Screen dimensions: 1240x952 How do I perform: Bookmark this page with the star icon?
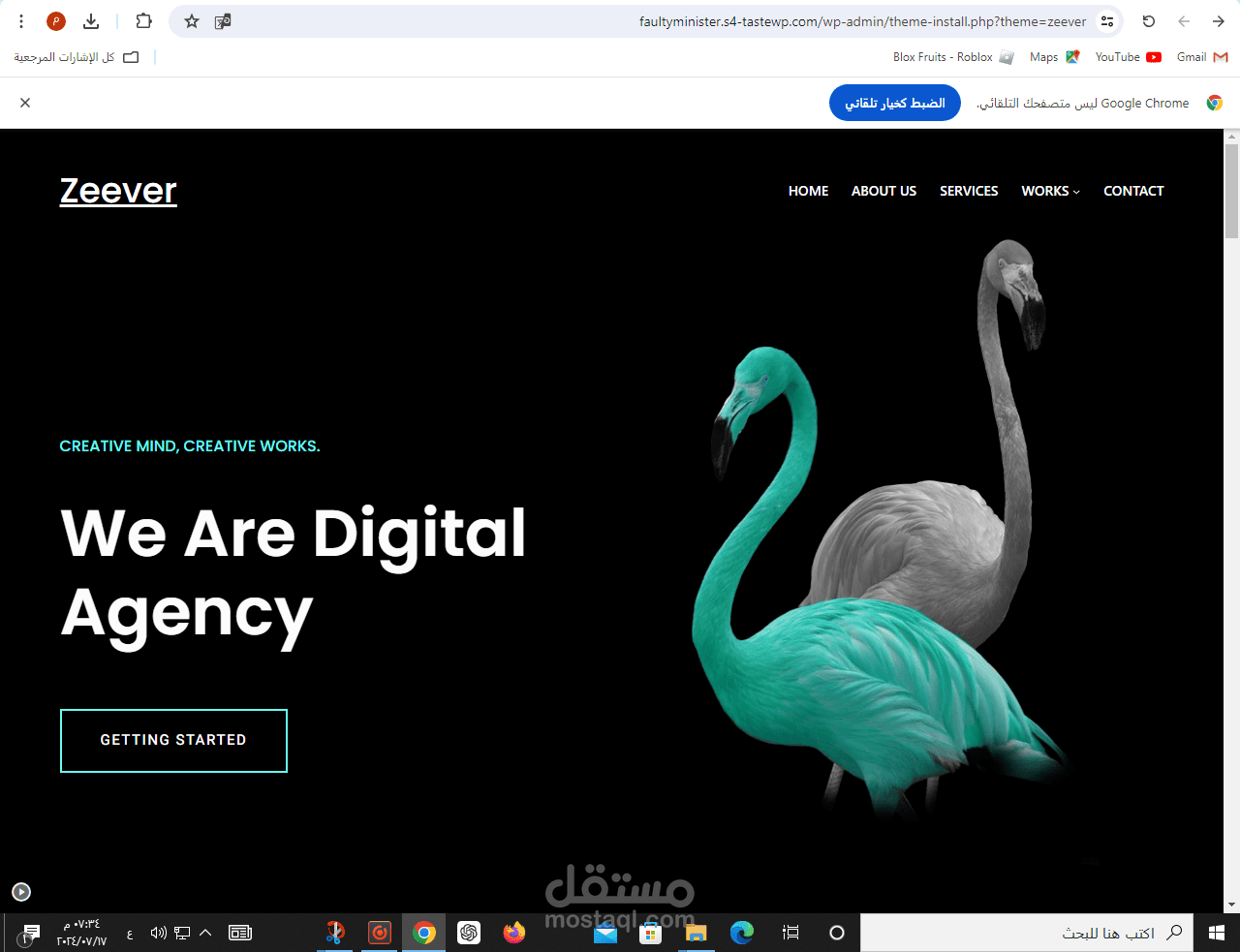click(191, 21)
